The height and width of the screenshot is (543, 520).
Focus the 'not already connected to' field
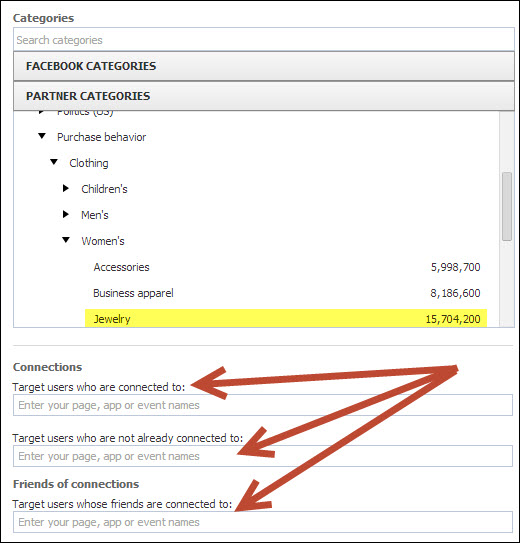click(x=263, y=456)
